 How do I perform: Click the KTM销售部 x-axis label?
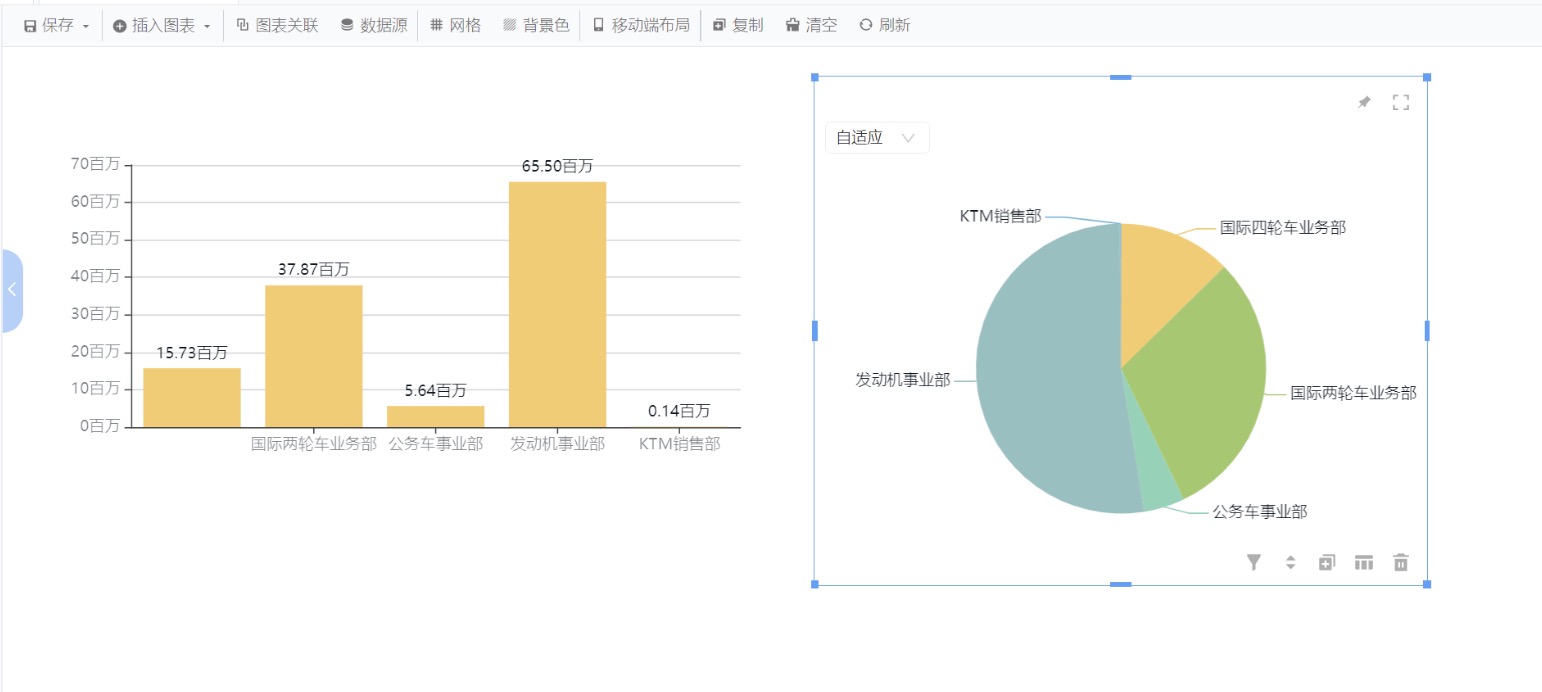pyautogui.click(x=679, y=444)
